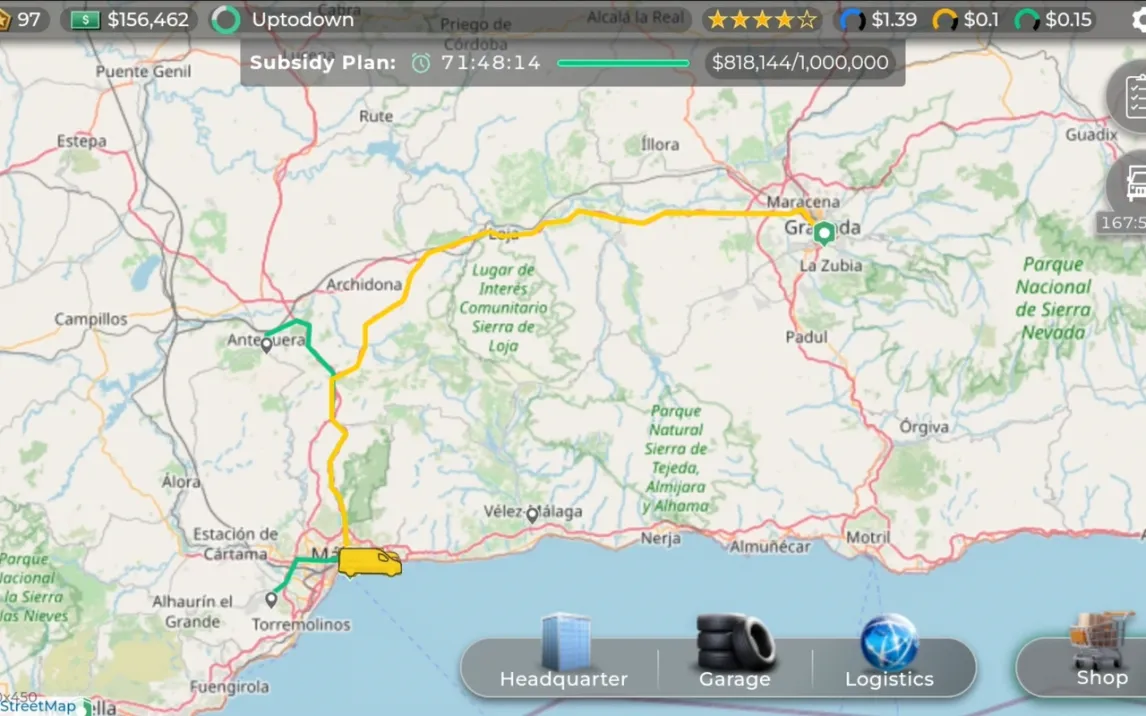Click the Uptodown profile name
Viewport: 1146px width, 716px height.
(x=302, y=20)
